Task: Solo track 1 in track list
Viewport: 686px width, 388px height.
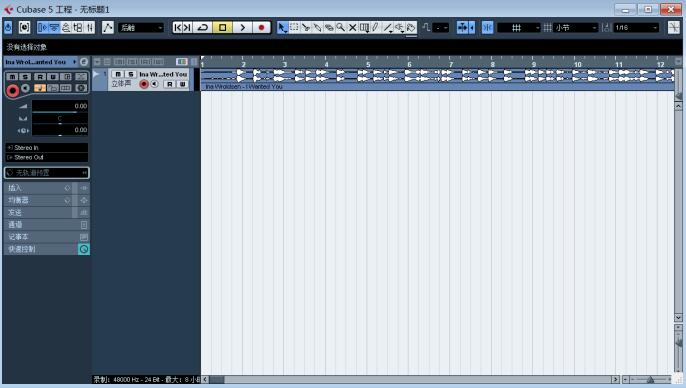Action: pyautogui.click(x=131, y=74)
